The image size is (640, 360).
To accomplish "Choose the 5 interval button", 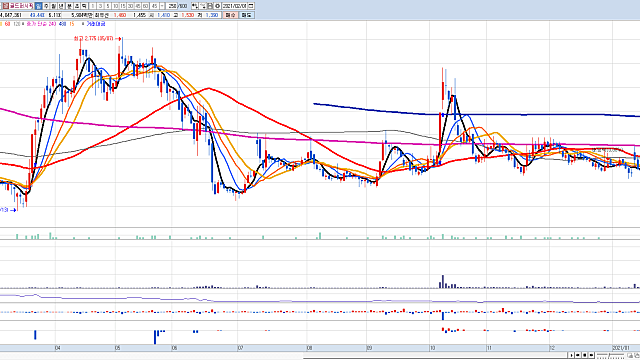I will 108,6.
